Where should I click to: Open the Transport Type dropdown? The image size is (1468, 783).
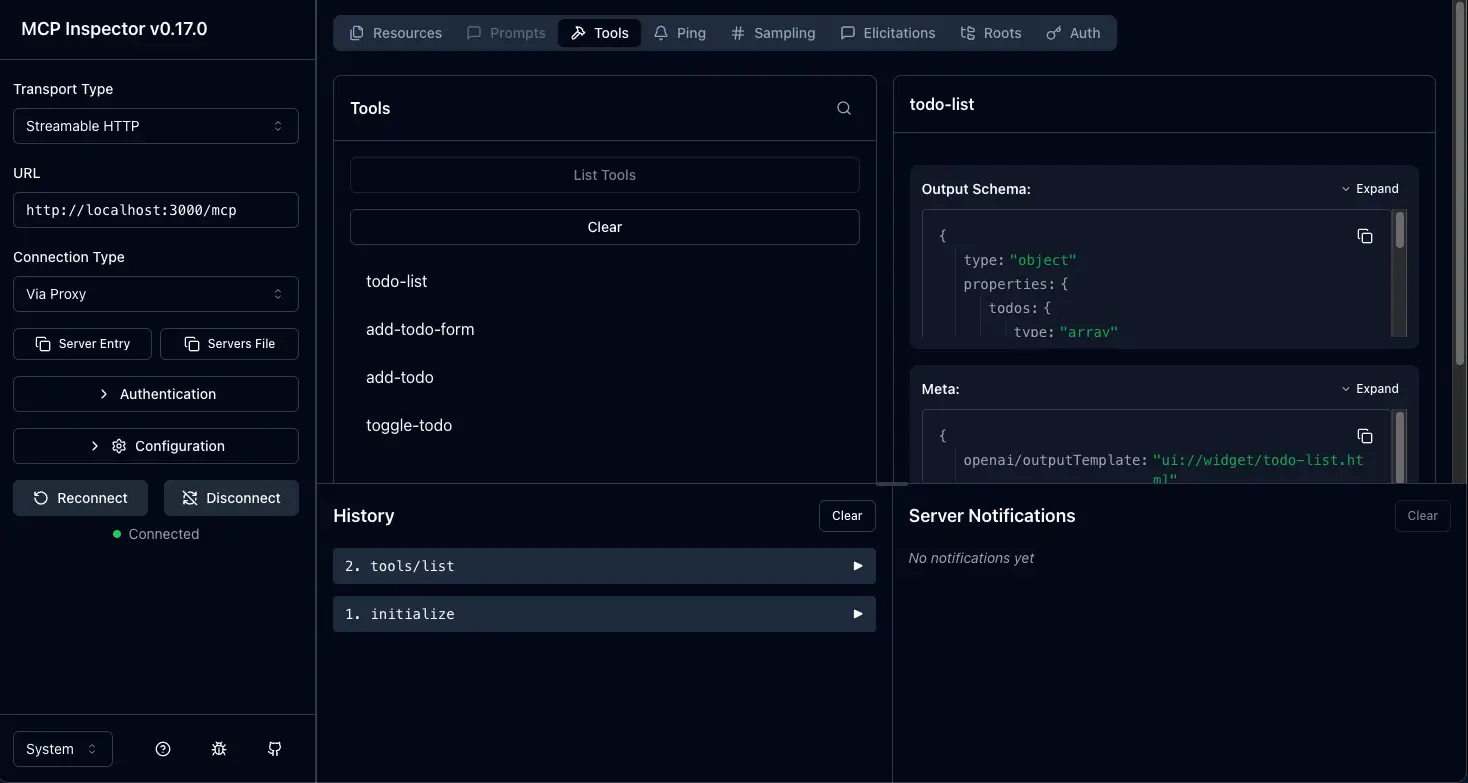point(156,126)
